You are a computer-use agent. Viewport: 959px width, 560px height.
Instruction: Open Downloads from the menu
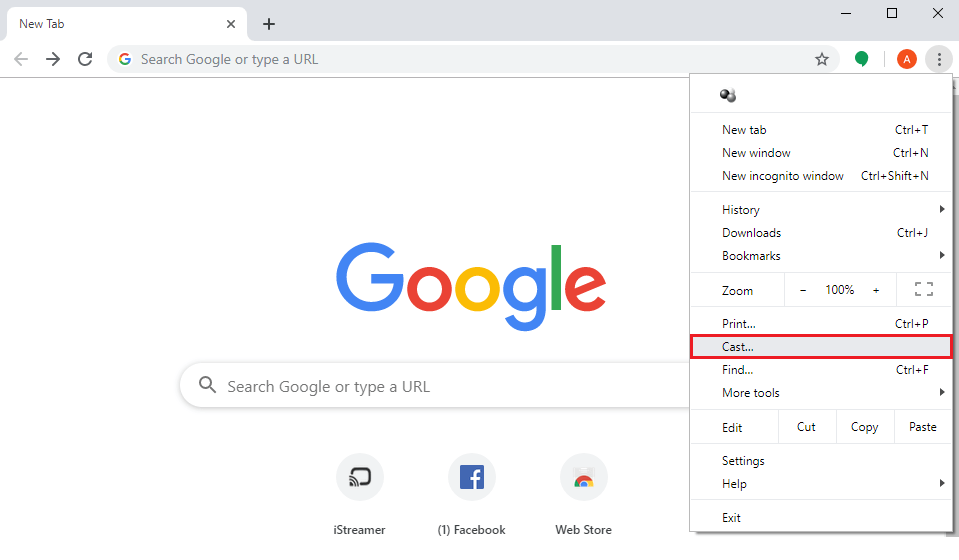coord(821,233)
